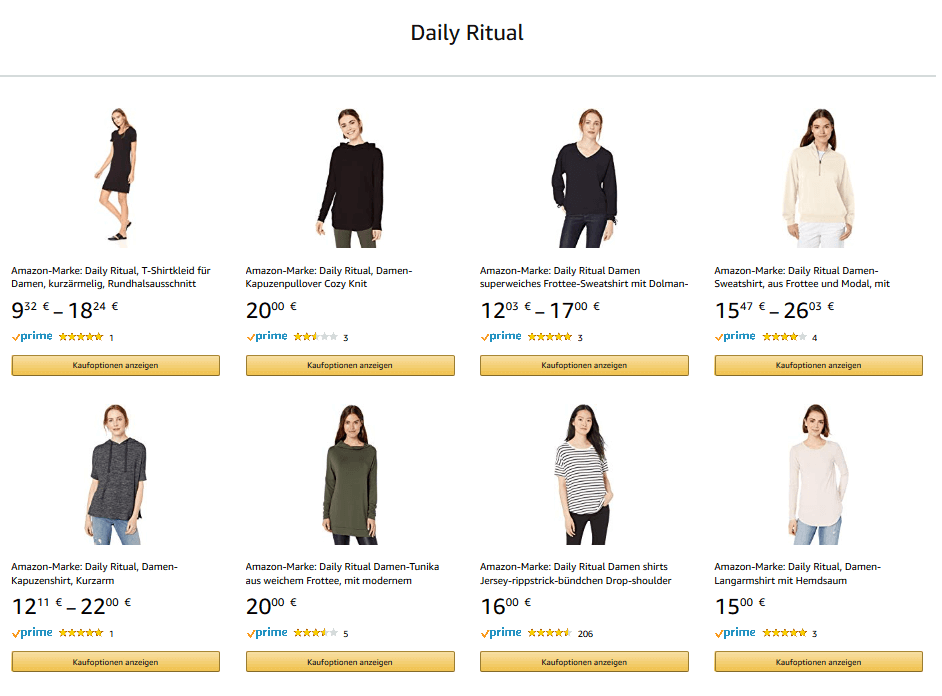This screenshot has height=696, width=942.
Task: Select the cream half-zip sweatshirt photo
Action: tap(818, 177)
